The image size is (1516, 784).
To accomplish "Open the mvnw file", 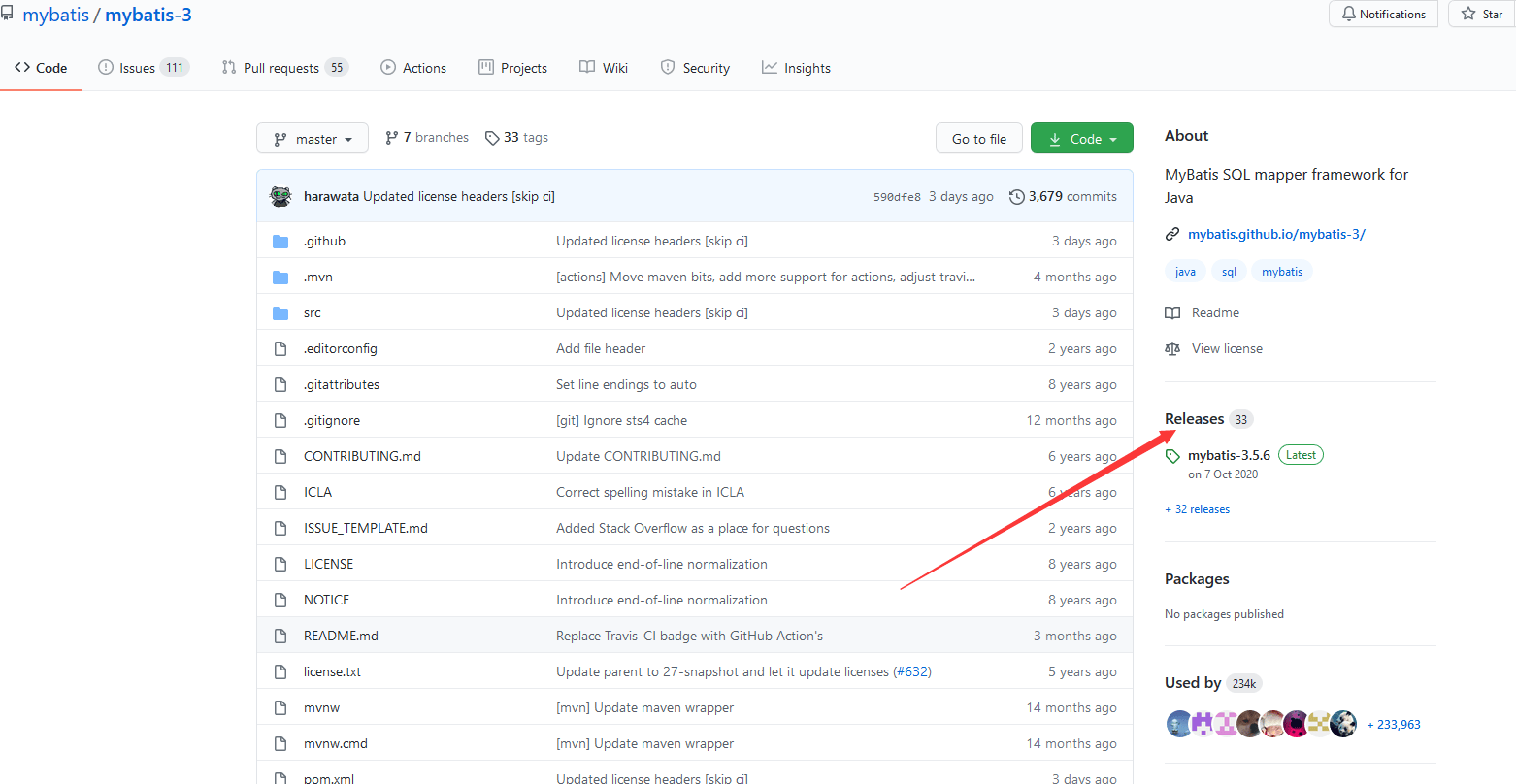I will click(321, 708).
